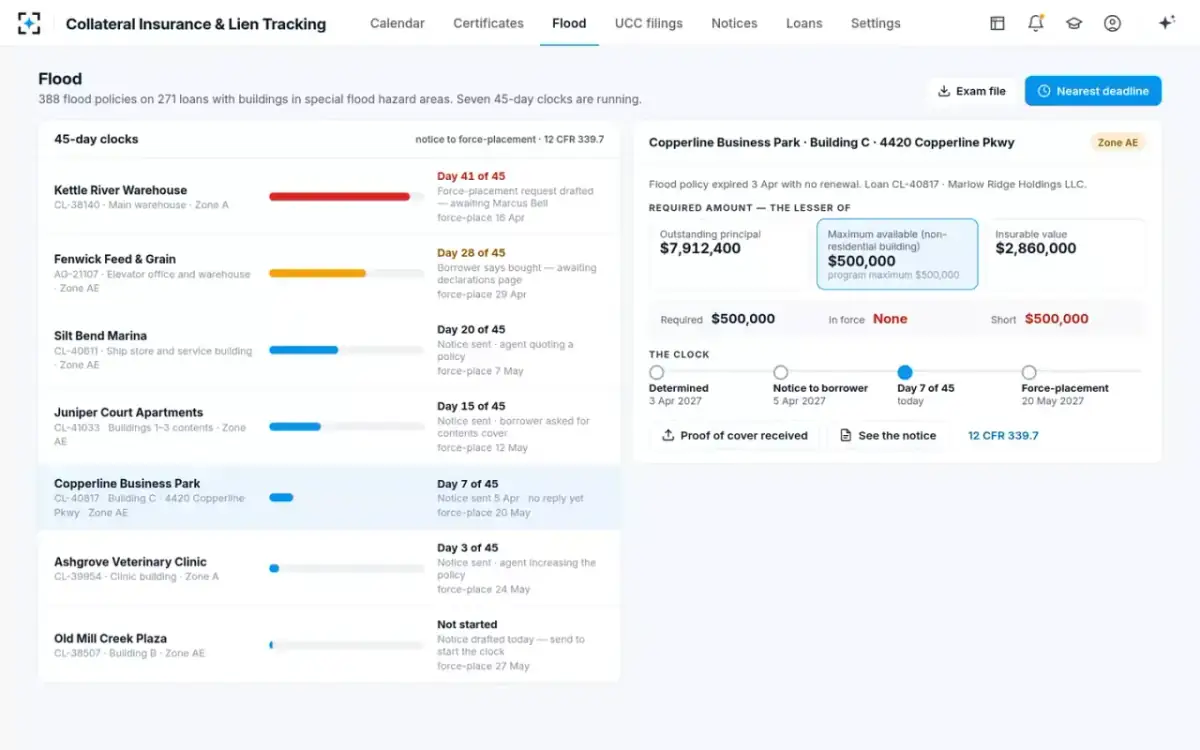The height and width of the screenshot is (750, 1200).
Task: Select the Juniper Court Apartments row
Action: click(x=329, y=427)
